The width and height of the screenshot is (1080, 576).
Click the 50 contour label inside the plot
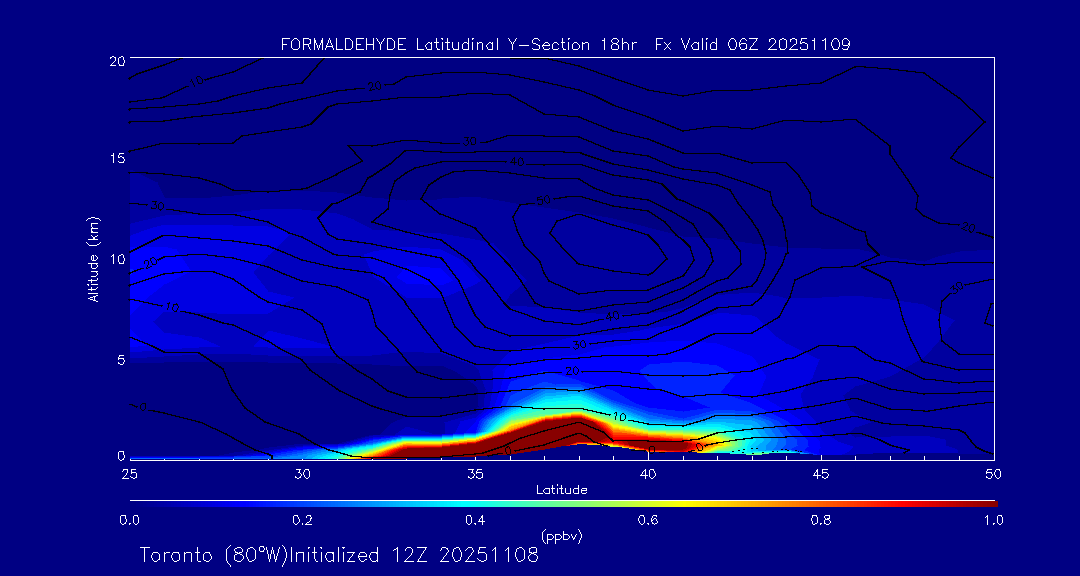pyautogui.click(x=543, y=201)
